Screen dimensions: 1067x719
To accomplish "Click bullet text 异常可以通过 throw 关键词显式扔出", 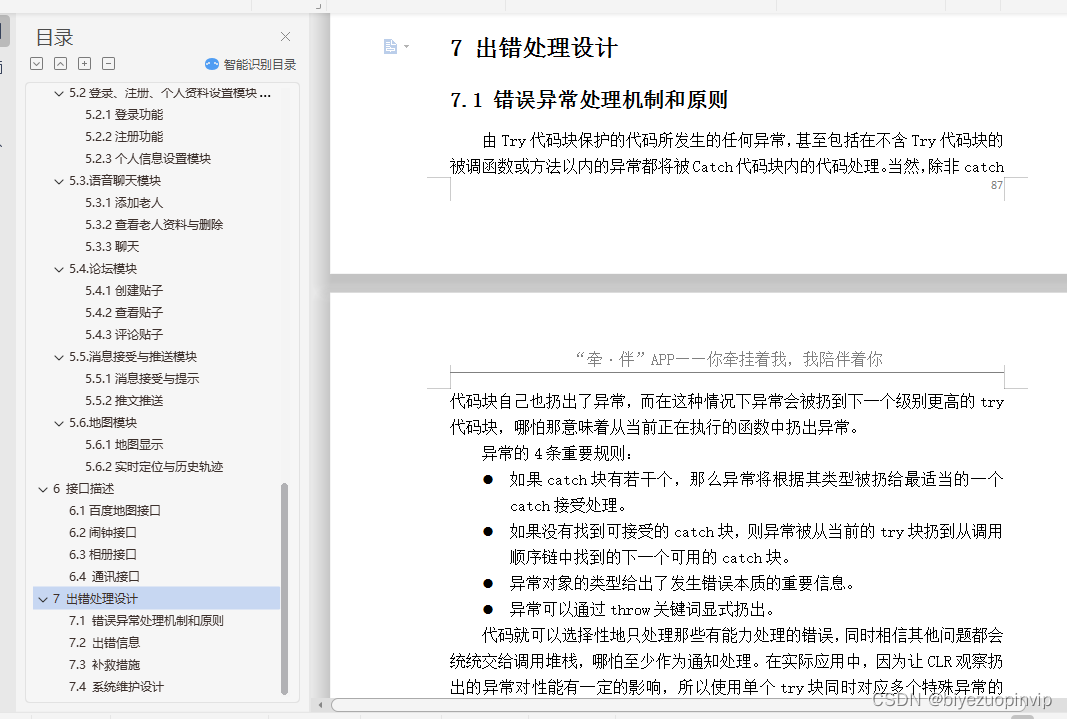I will pos(642,609).
